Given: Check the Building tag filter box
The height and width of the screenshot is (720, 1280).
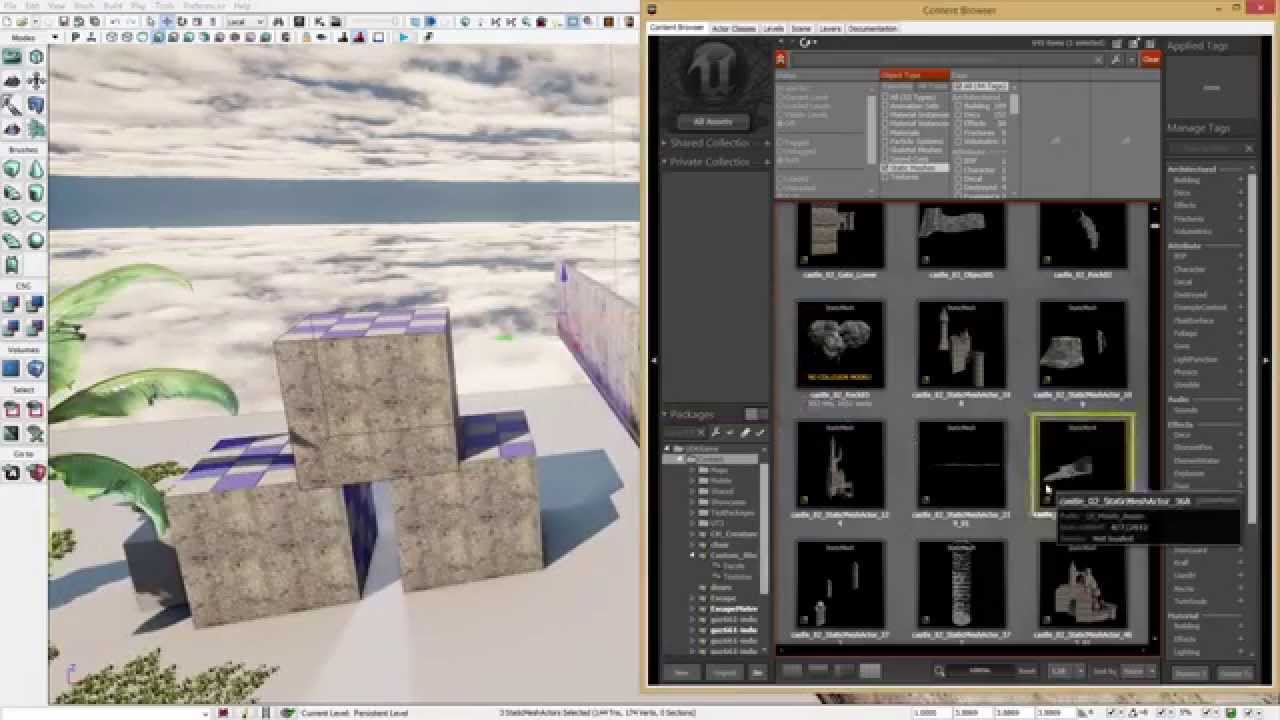Looking at the screenshot, I should tap(958, 106).
